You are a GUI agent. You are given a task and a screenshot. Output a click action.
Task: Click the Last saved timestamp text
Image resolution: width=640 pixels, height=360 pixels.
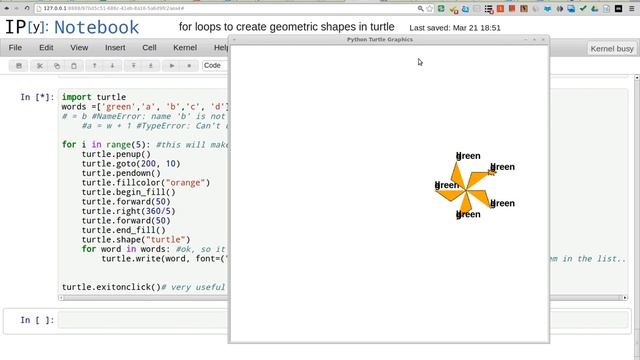(455, 28)
